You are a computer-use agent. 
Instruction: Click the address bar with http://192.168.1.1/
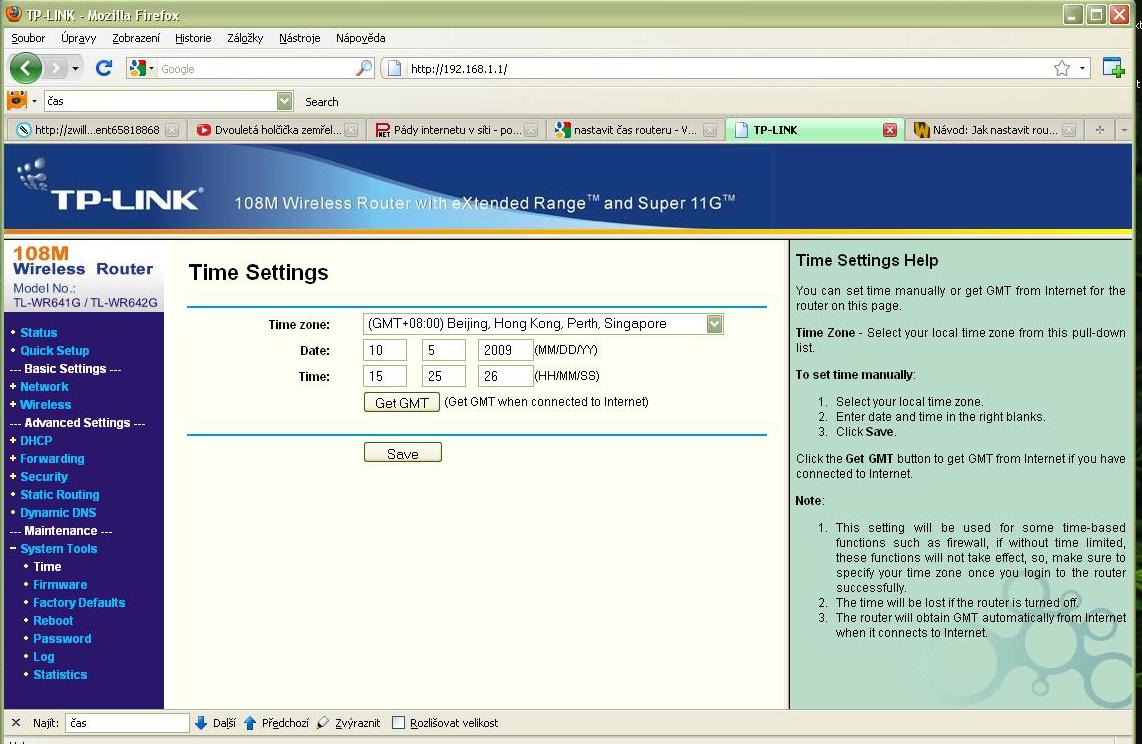tap(728, 68)
